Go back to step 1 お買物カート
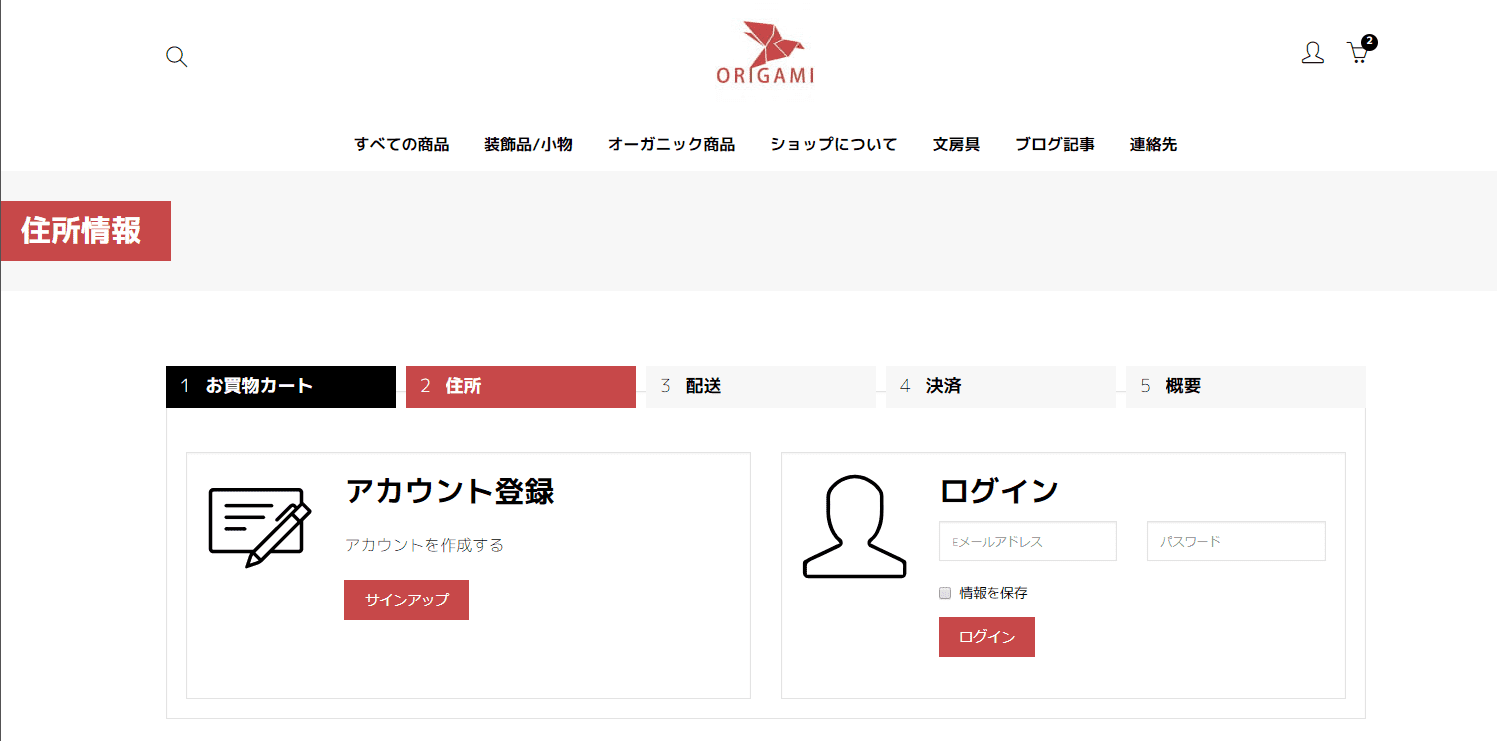1497x741 pixels. pos(281,387)
